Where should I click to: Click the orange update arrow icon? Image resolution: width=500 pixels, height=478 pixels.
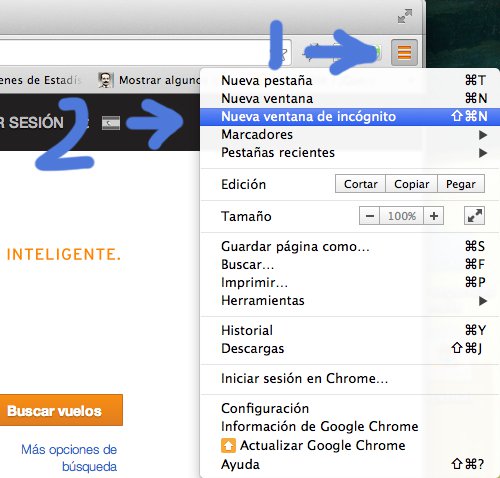[228, 445]
